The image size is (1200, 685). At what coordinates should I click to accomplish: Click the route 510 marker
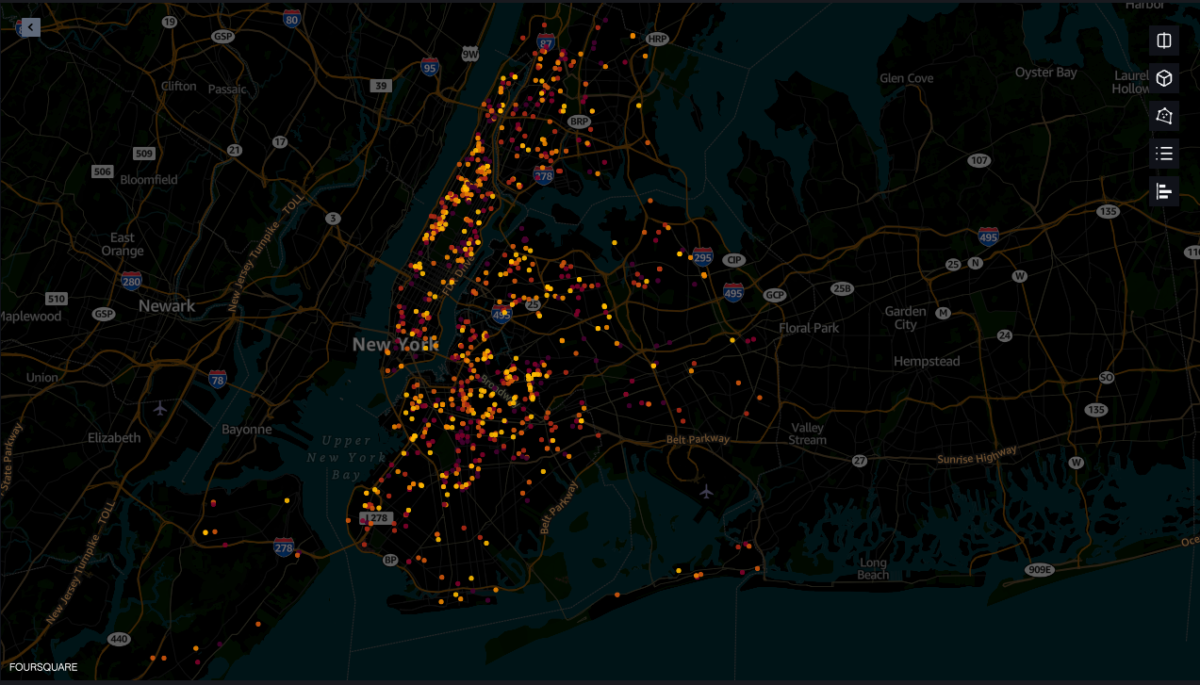pyautogui.click(x=56, y=299)
